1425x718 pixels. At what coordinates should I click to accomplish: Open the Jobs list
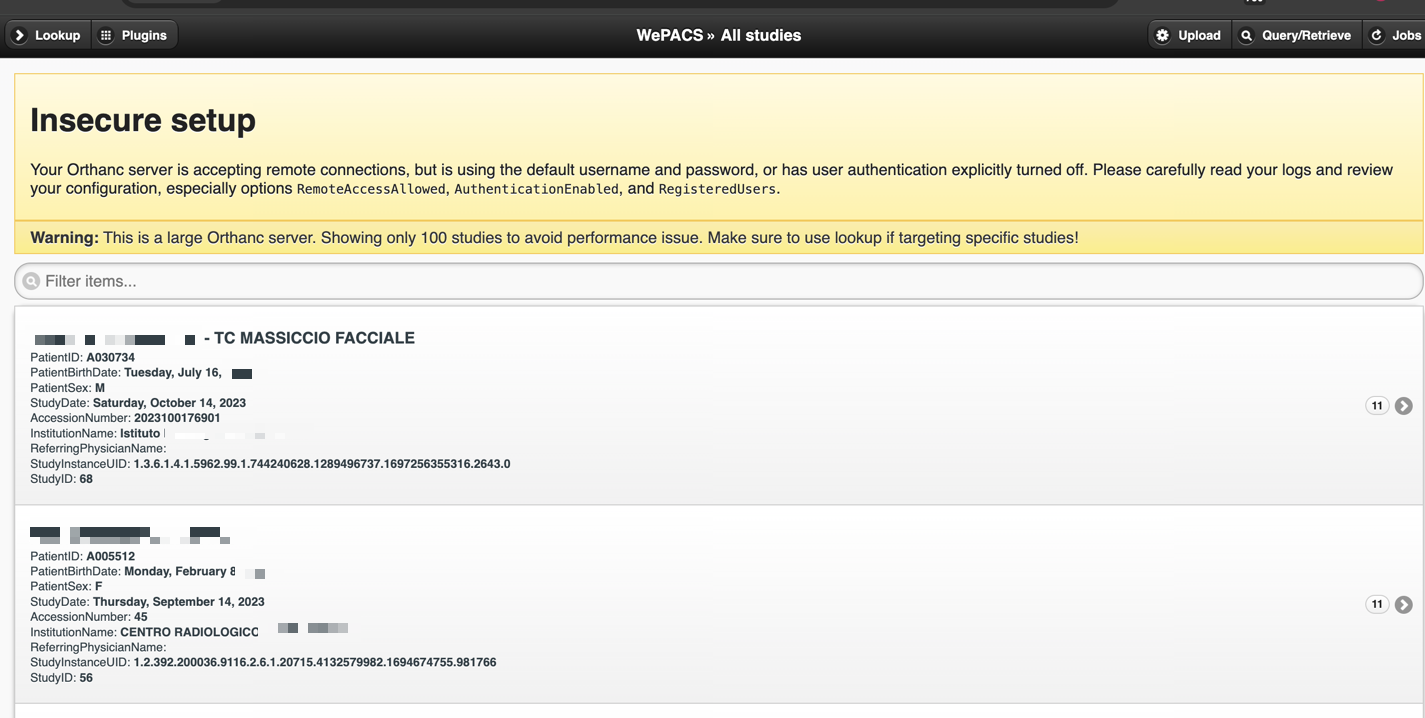pyautogui.click(x=1395, y=35)
